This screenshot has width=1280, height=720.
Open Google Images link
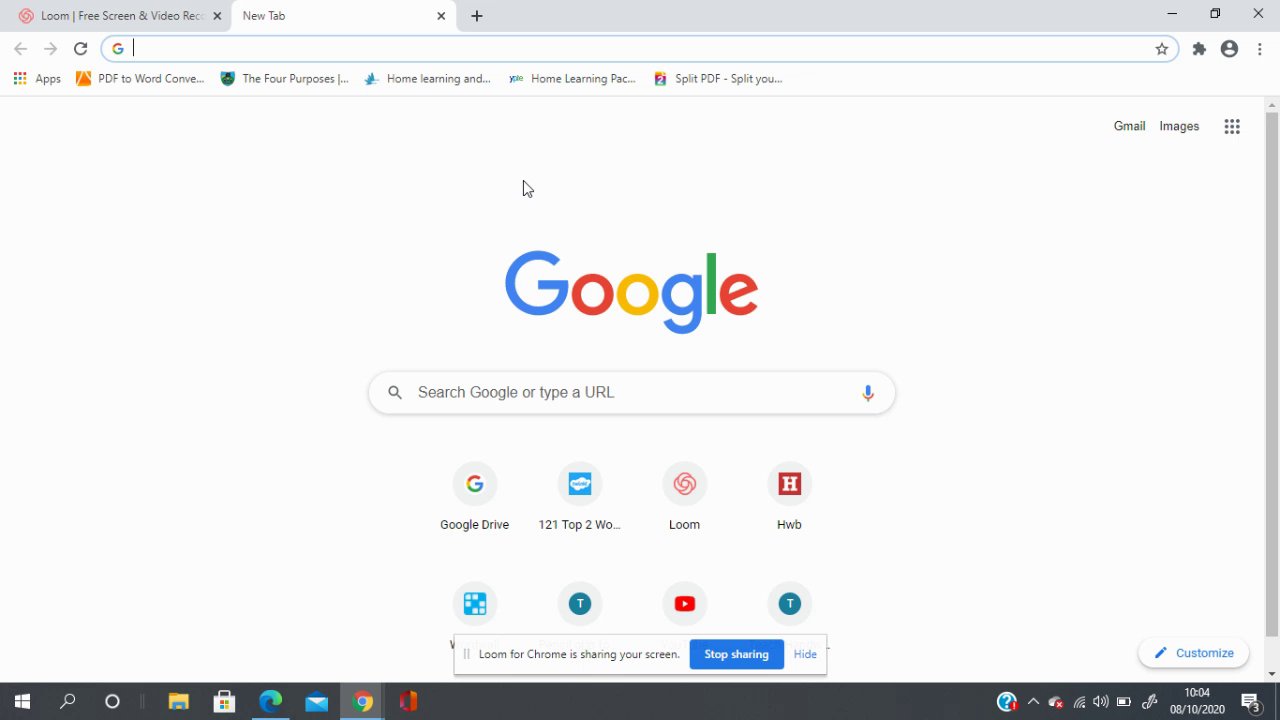coord(1179,126)
